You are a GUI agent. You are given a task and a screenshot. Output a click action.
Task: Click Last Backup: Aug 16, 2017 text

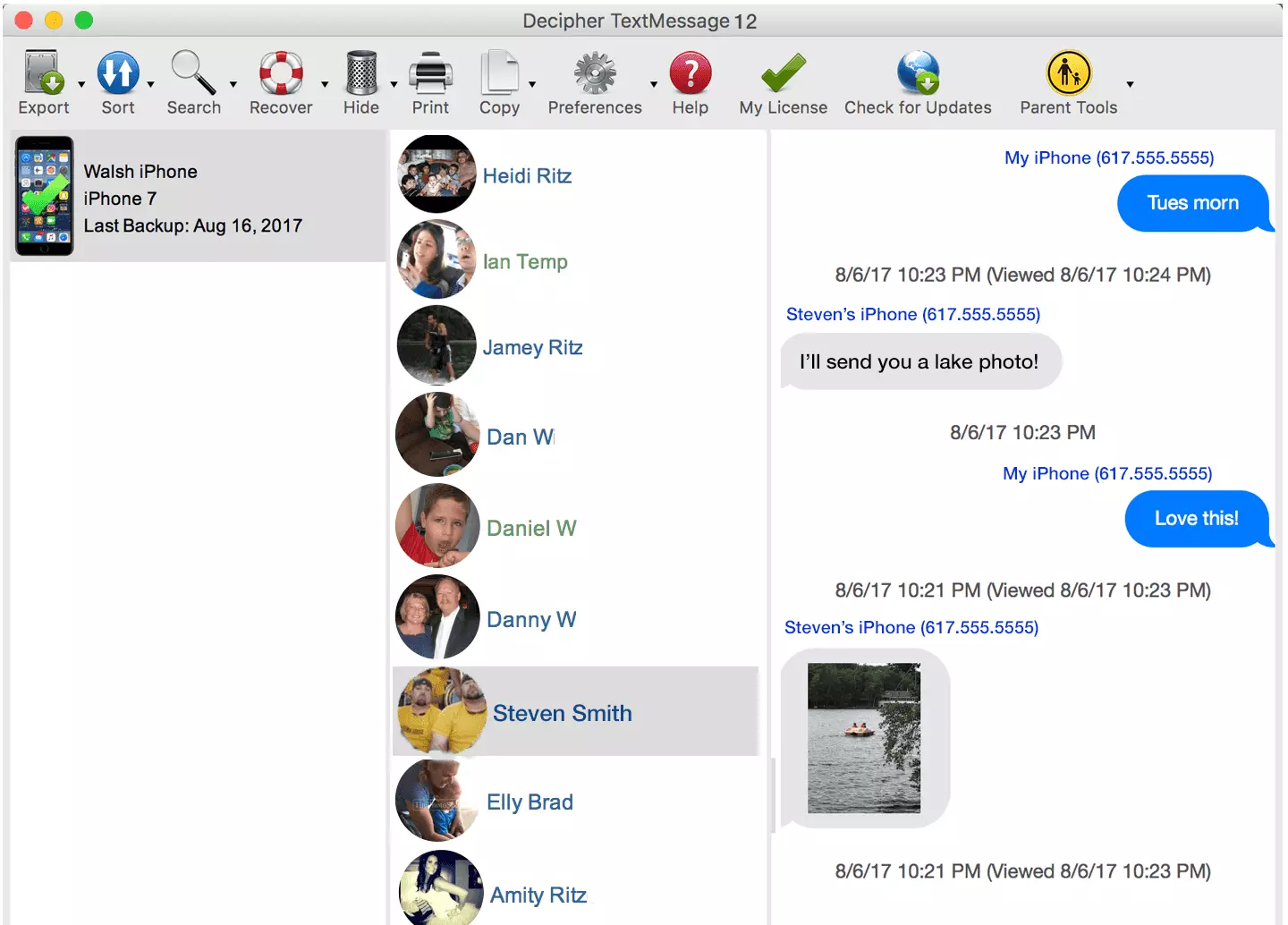[193, 225]
